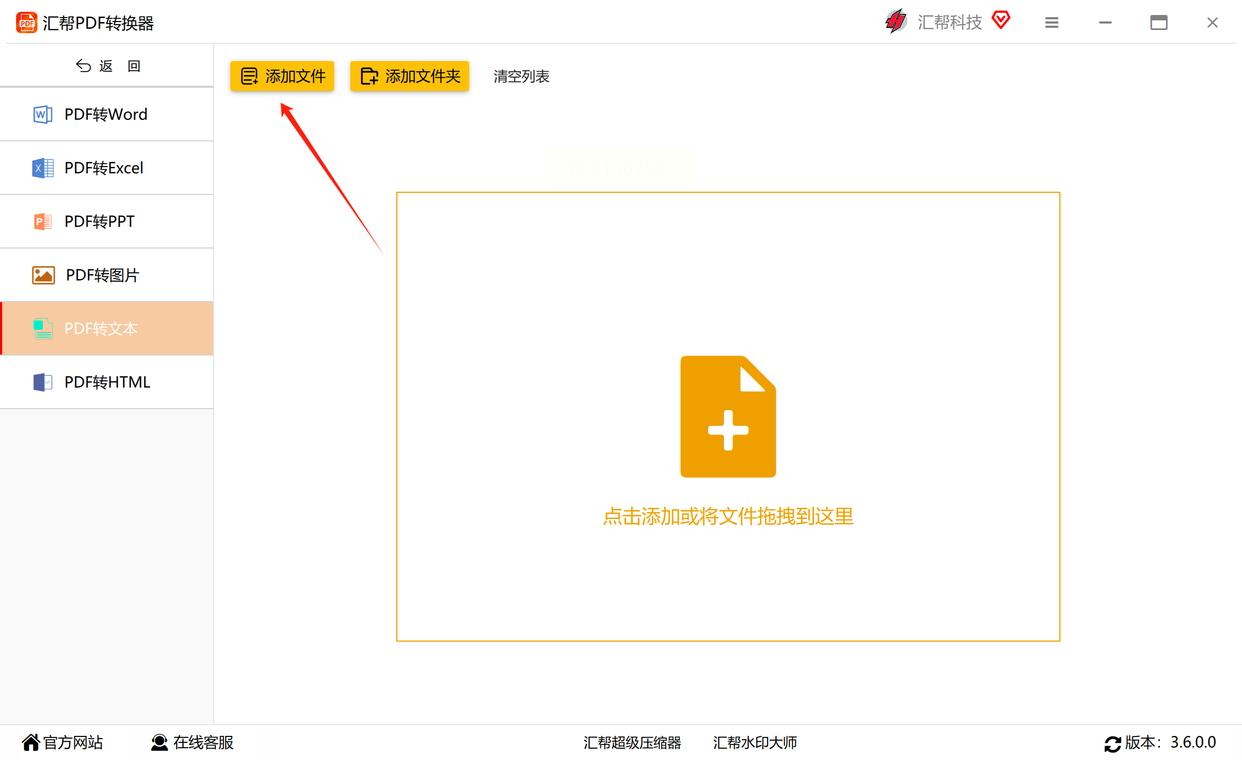Clear the list with 清空列表

click(x=521, y=76)
